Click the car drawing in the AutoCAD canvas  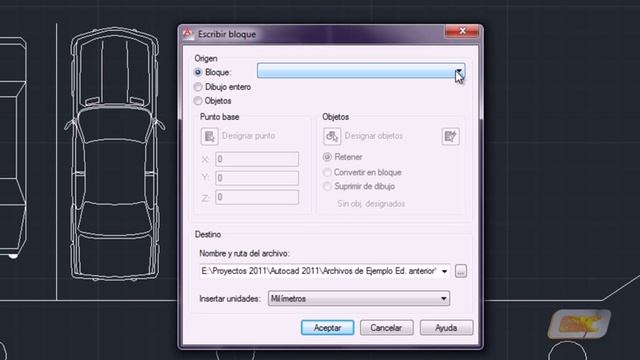pos(115,153)
